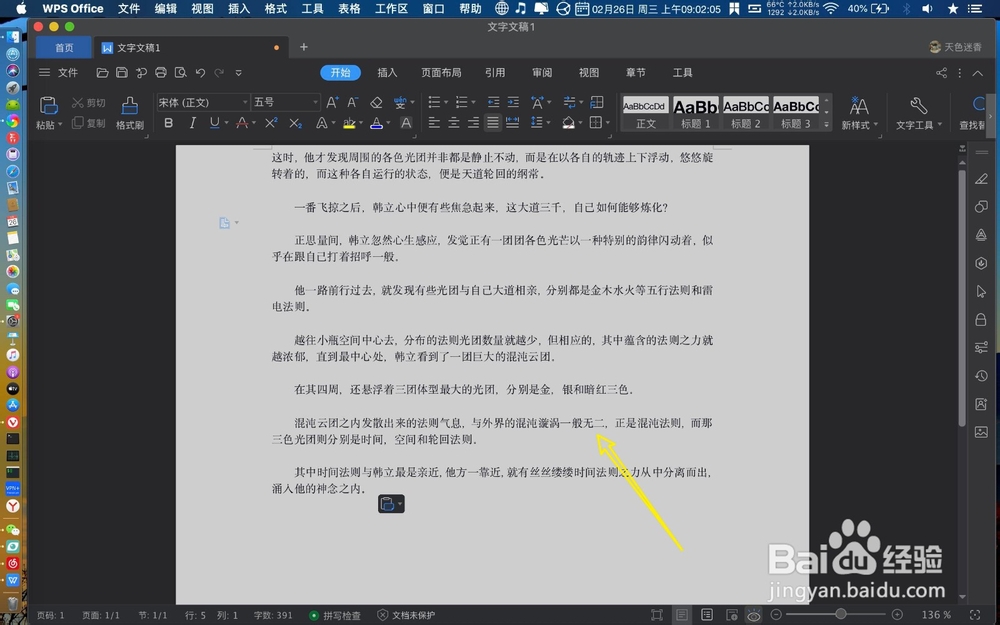Open the 页面布局 ribbon tab
The width and height of the screenshot is (1000, 625).
(x=441, y=73)
